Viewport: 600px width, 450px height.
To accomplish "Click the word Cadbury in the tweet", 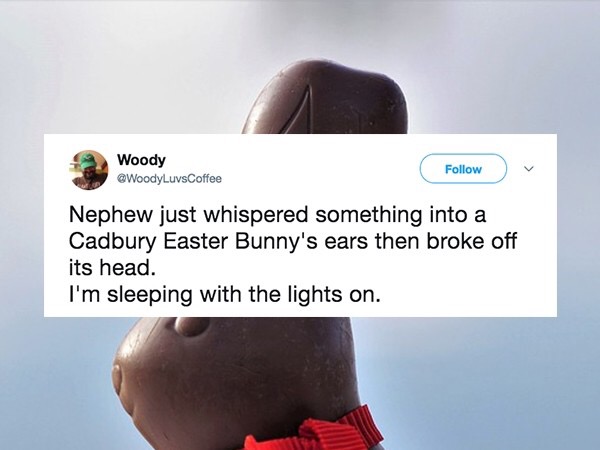I will (112, 241).
